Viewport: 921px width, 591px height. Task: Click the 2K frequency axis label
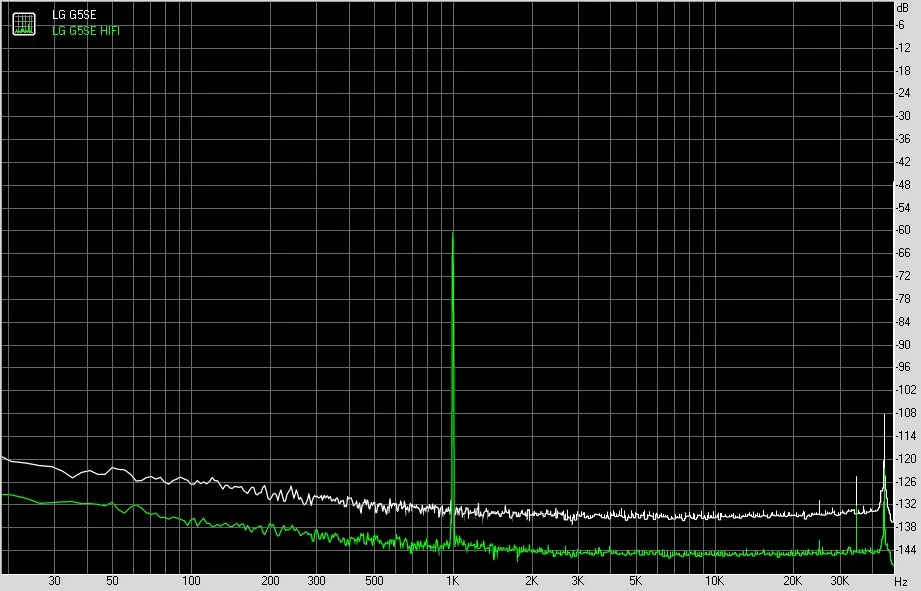pyautogui.click(x=531, y=581)
